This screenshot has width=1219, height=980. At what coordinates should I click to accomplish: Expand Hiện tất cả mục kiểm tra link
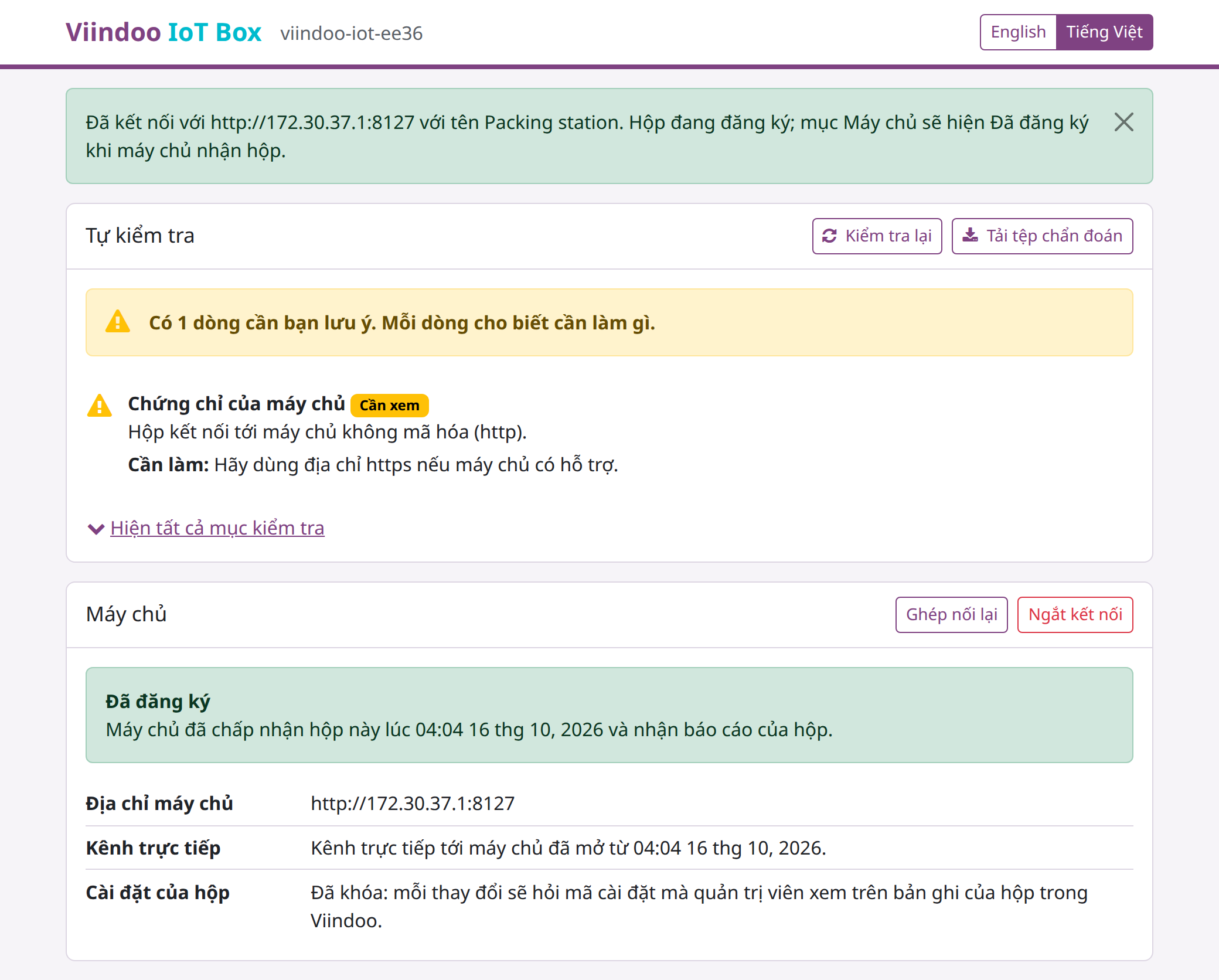coord(217,528)
